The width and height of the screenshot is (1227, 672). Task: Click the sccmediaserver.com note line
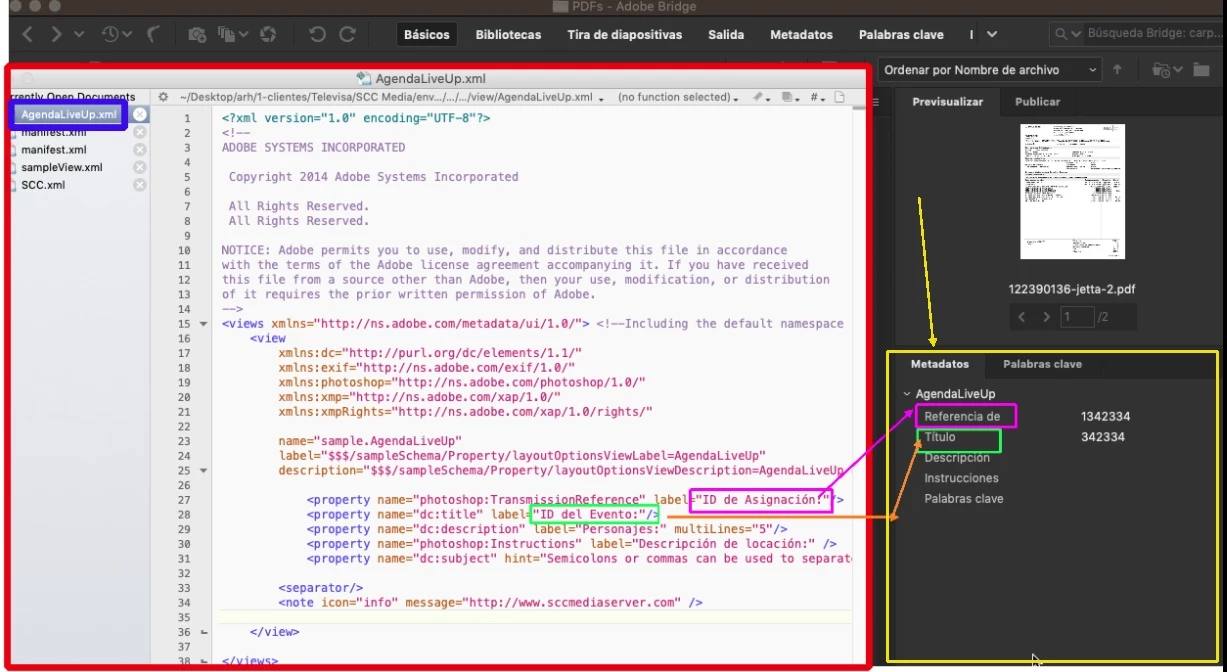490,603
